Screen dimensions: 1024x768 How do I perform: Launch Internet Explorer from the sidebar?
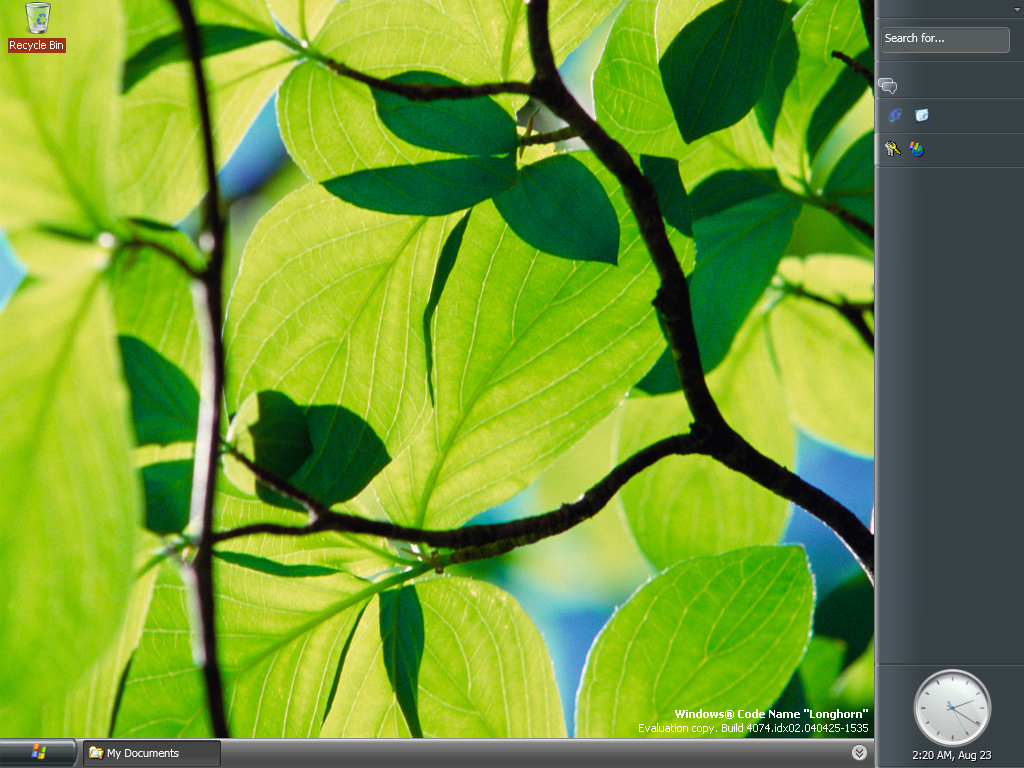tap(894, 116)
